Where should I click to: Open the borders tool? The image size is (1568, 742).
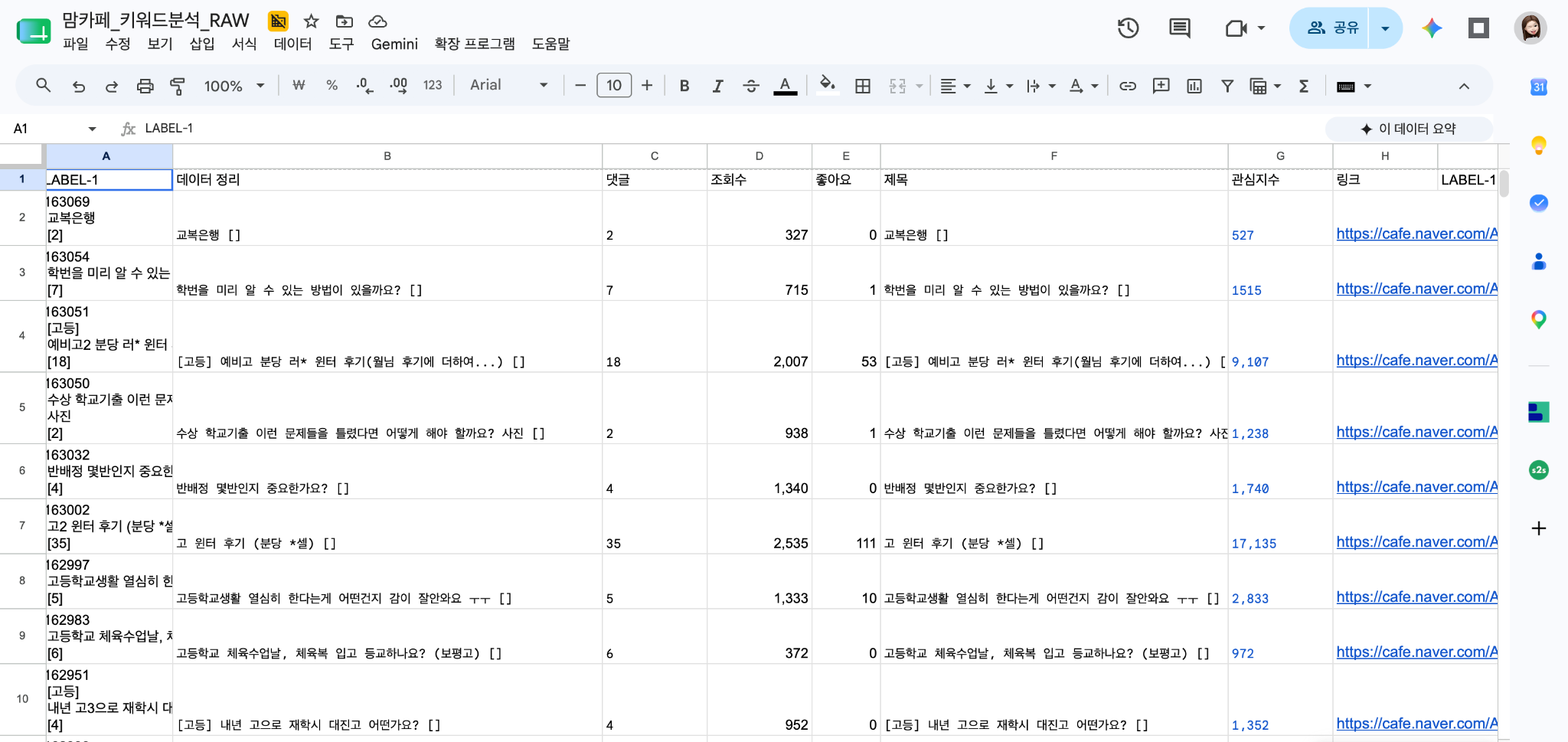point(863,86)
